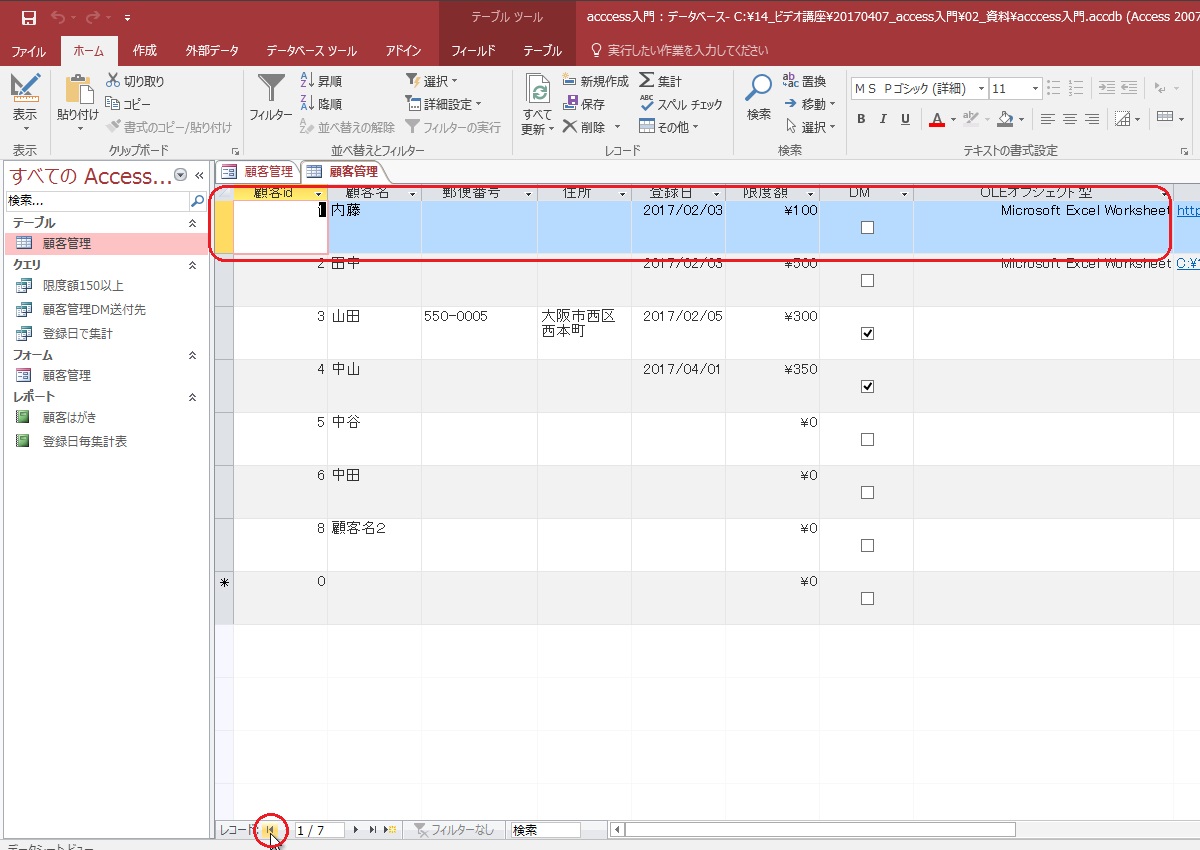
Task: Switch to 作成 ribbon tab
Action: coord(145,51)
